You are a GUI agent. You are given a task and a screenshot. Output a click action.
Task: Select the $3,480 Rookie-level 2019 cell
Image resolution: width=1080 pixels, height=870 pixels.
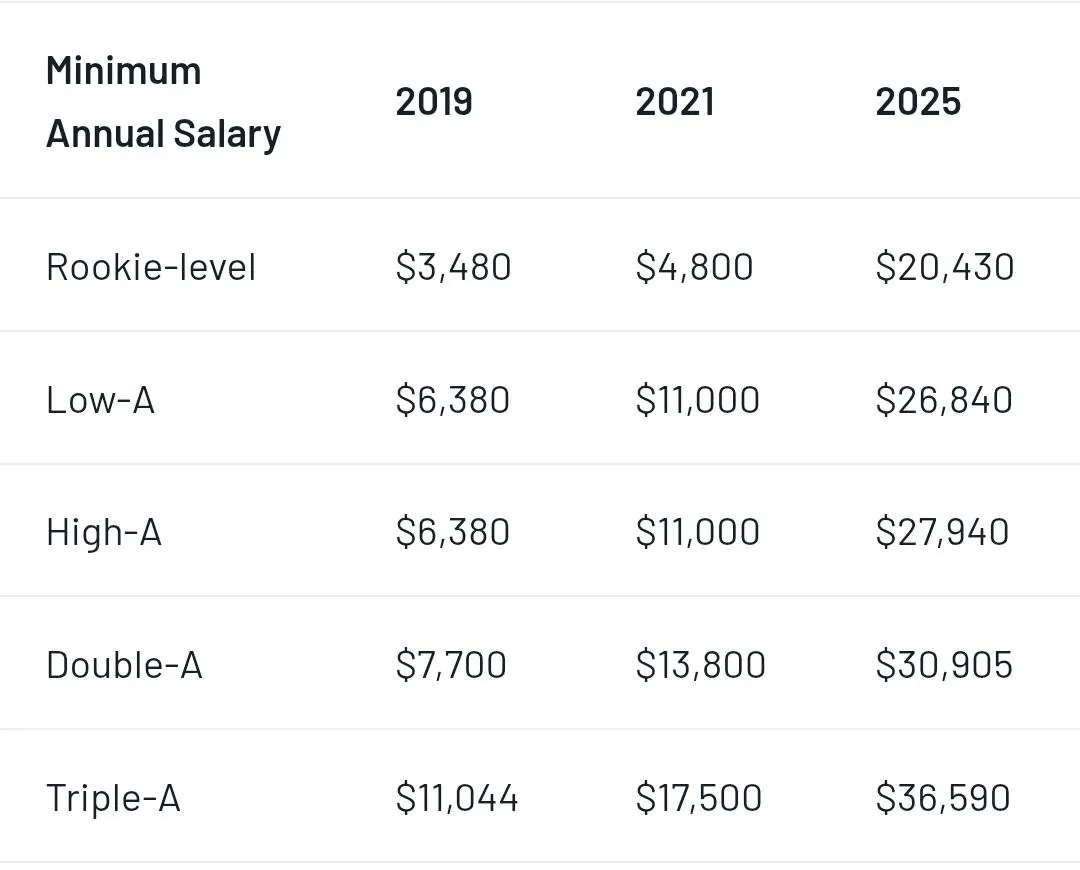[x=453, y=267]
